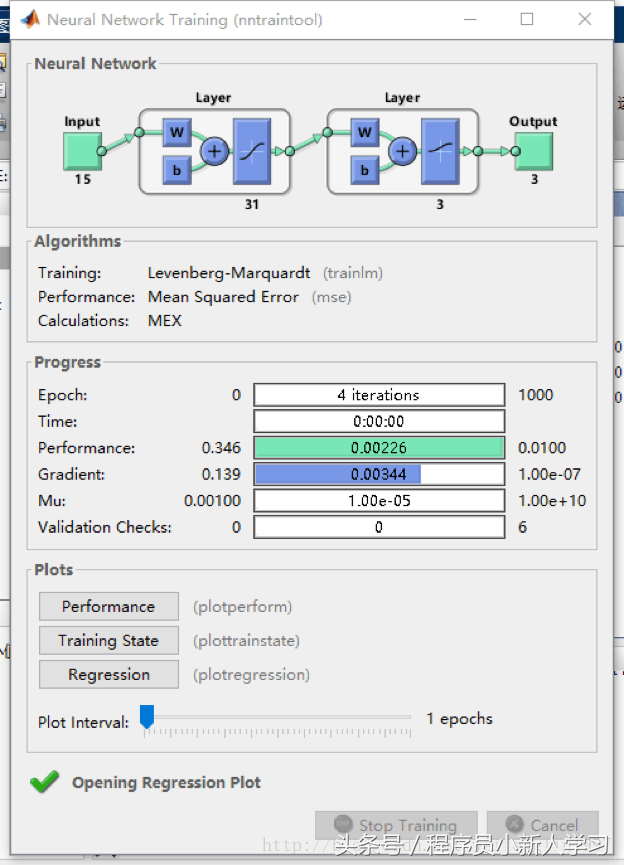Click linear transfer function block in second layer
Viewport: 624px width, 865px height.
click(x=440, y=151)
